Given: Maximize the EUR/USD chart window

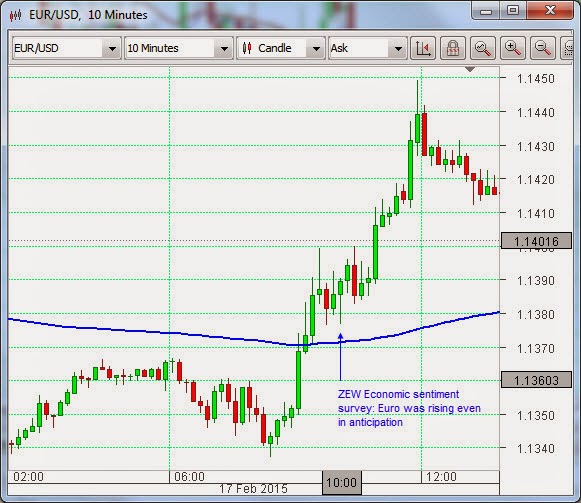Looking at the screenshot, I should click(x=513, y=10).
